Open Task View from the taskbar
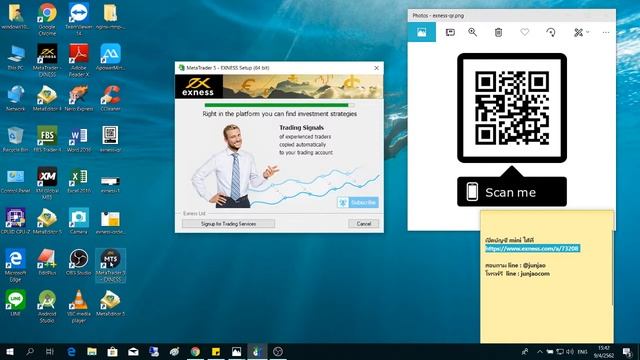 coord(50,351)
